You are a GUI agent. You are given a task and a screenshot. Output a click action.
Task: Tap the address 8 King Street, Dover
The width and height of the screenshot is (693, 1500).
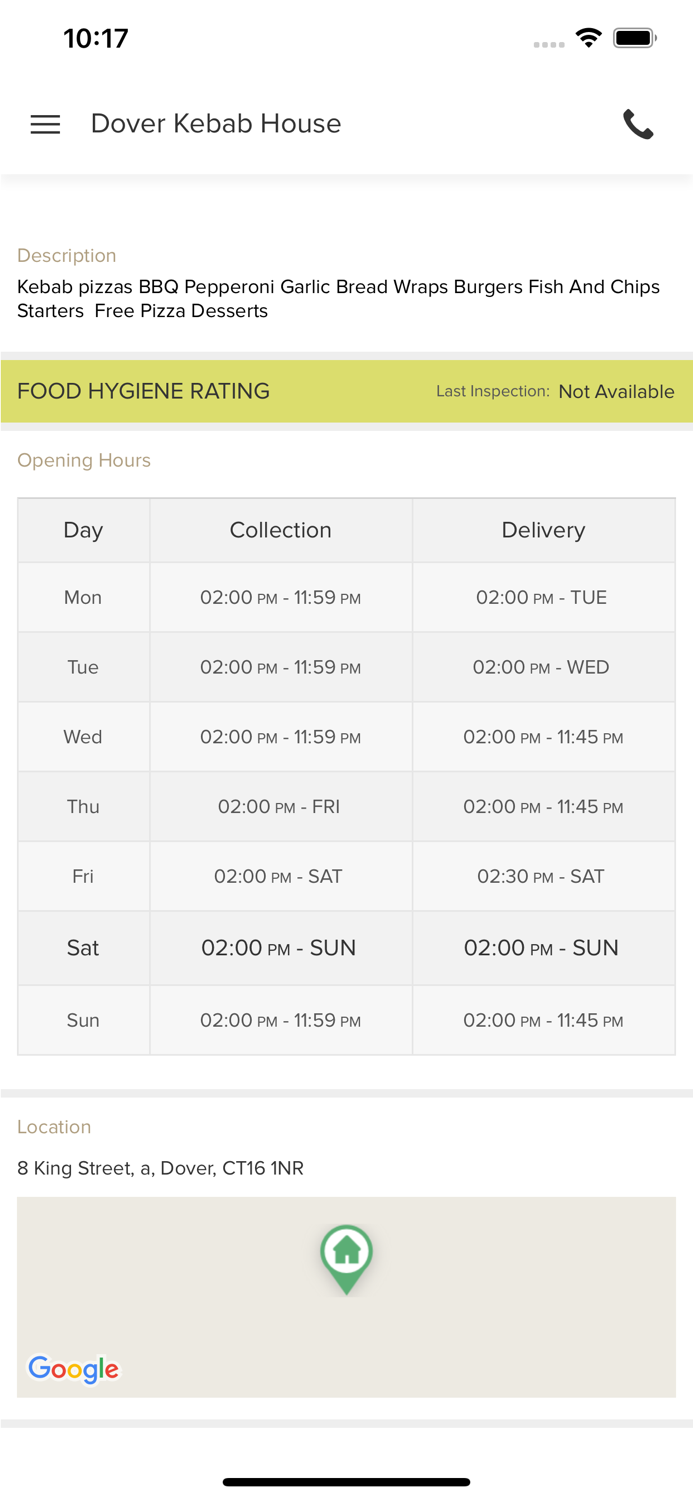click(160, 1168)
